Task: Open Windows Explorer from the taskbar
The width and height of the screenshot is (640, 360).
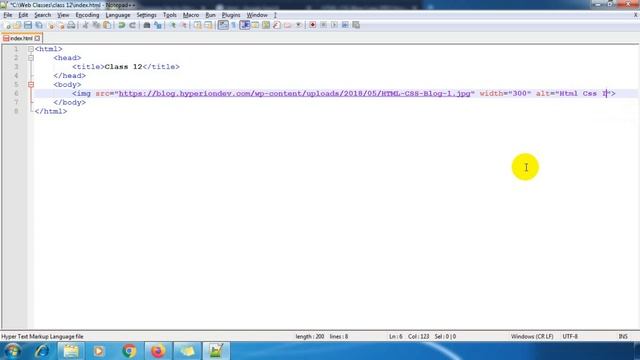Action: tap(71, 351)
